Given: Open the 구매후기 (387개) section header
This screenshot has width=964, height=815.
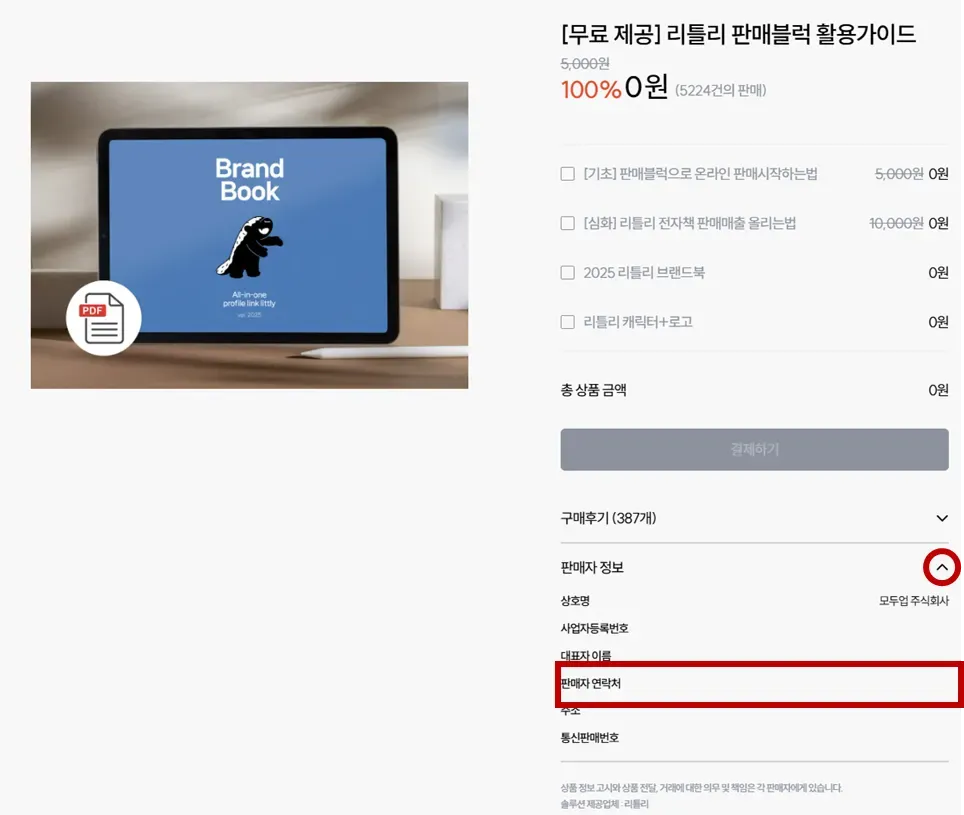Looking at the screenshot, I should pos(754,518).
